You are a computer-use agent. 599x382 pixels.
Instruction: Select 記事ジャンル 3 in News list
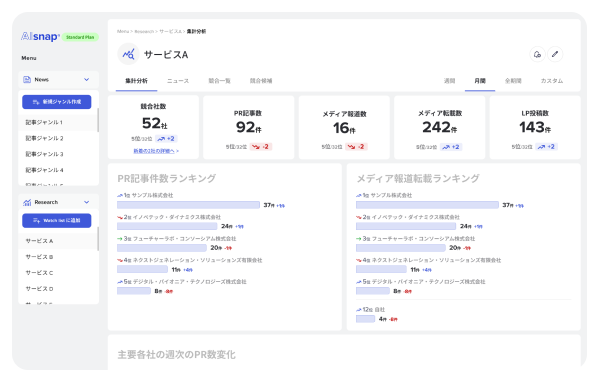coord(58,154)
